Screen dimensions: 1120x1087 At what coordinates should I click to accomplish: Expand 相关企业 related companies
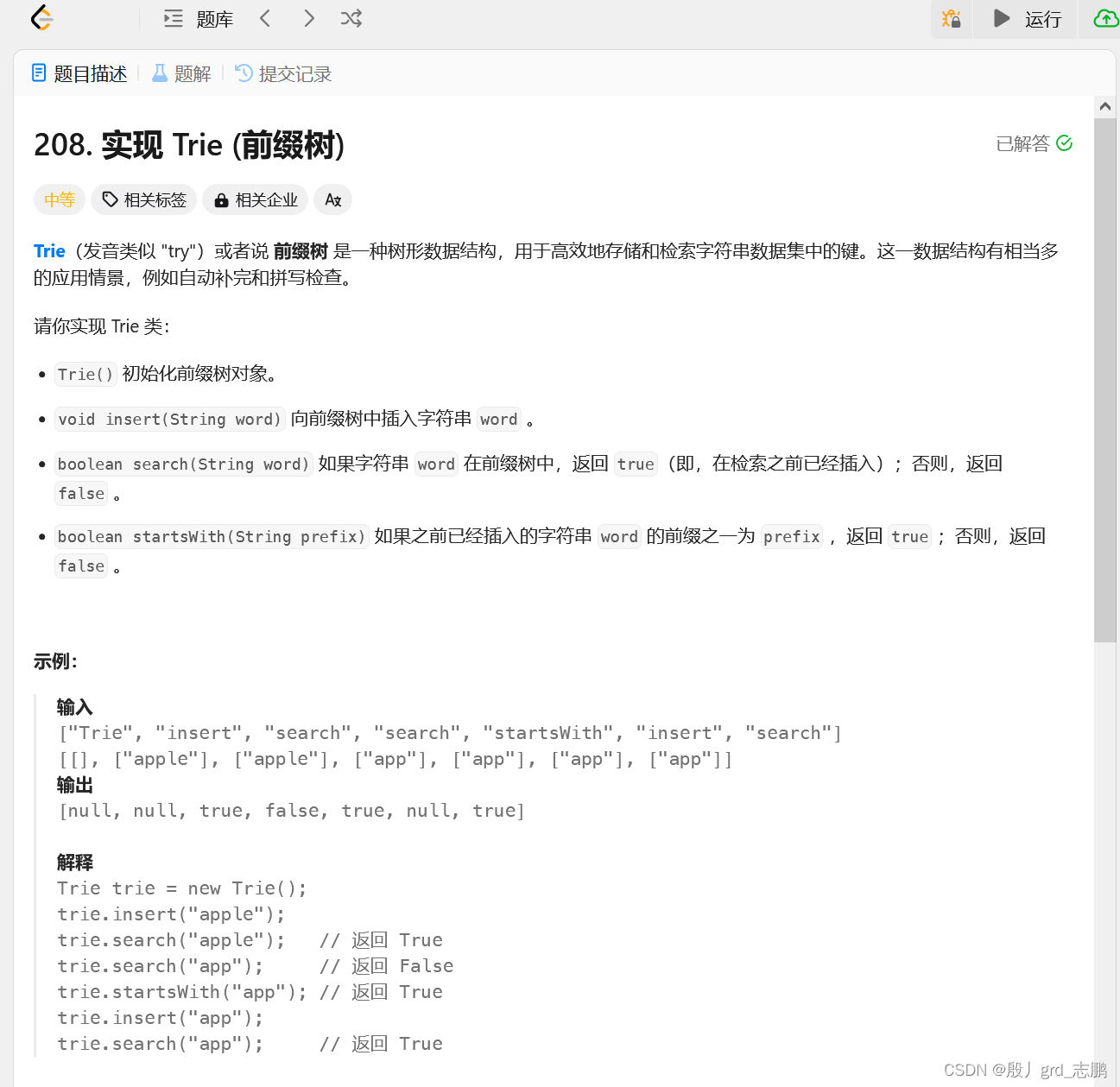pyautogui.click(x=256, y=200)
